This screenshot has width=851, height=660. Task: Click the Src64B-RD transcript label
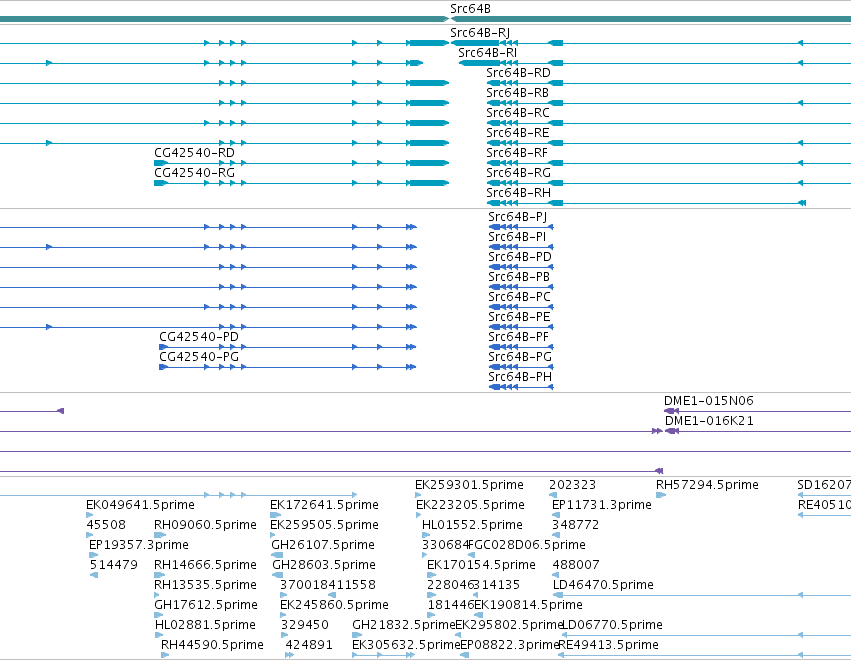click(x=518, y=73)
